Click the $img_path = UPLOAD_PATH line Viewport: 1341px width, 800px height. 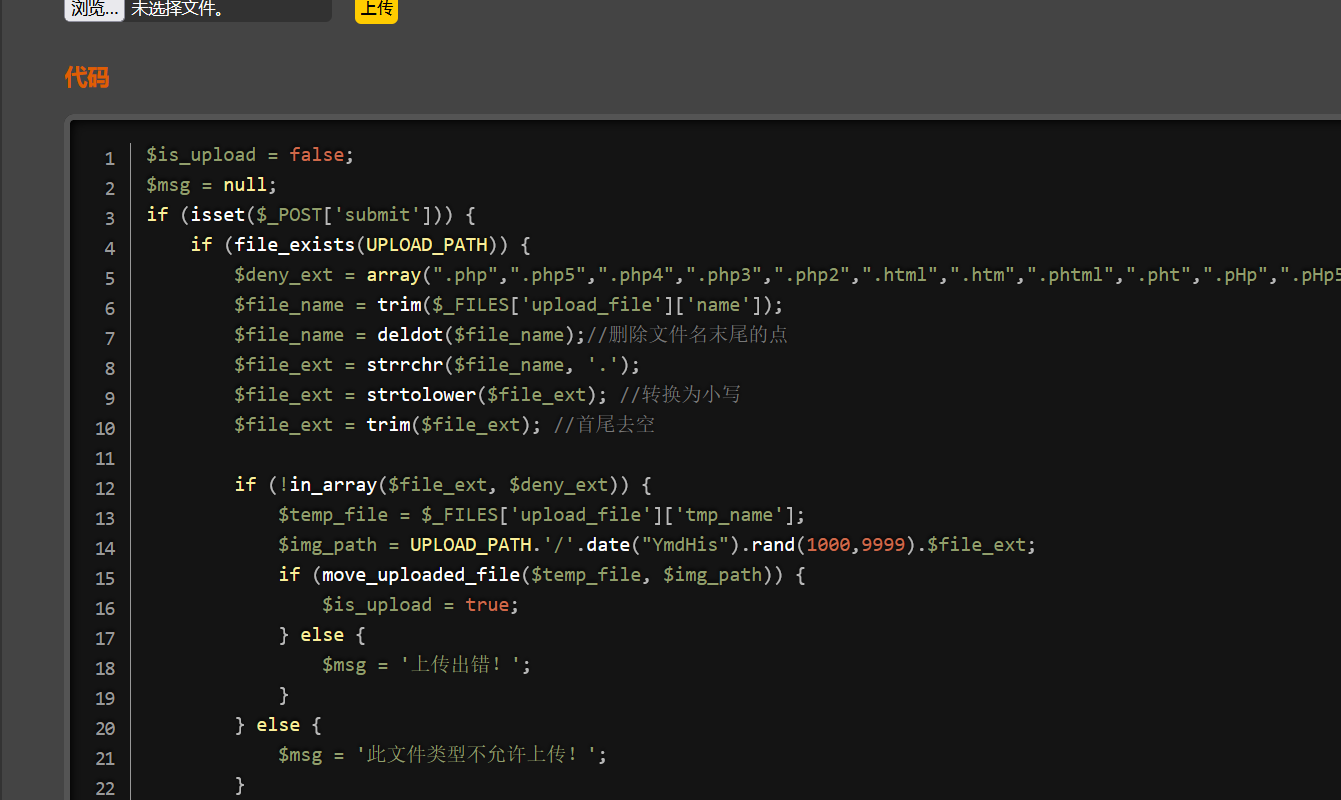coord(657,545)
